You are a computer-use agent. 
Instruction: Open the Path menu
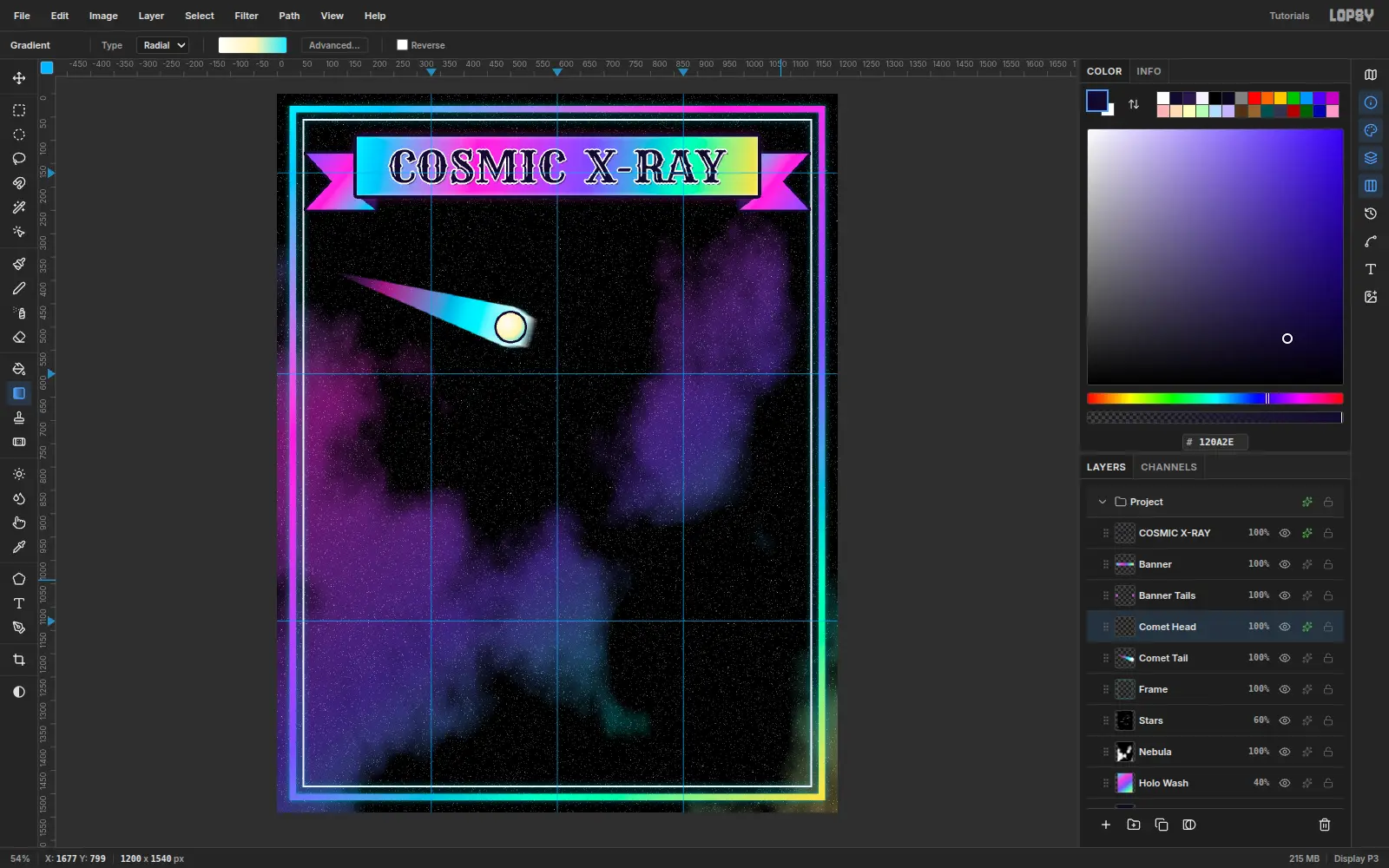(289, 16)
